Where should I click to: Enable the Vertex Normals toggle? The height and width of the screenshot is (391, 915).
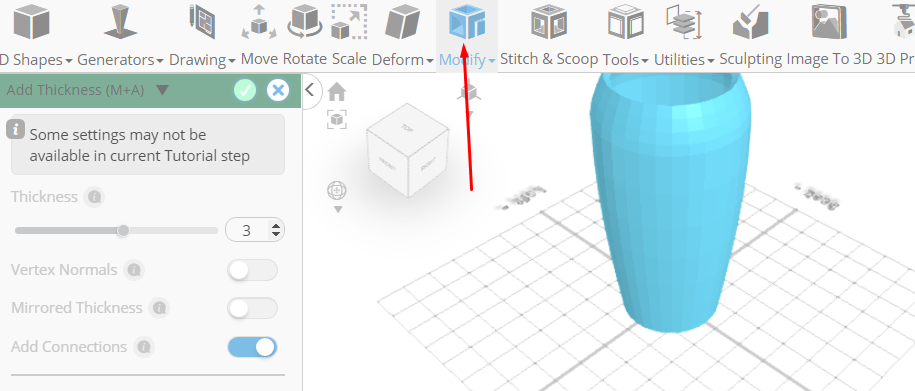pyautogui.click(x=252, y=270)
